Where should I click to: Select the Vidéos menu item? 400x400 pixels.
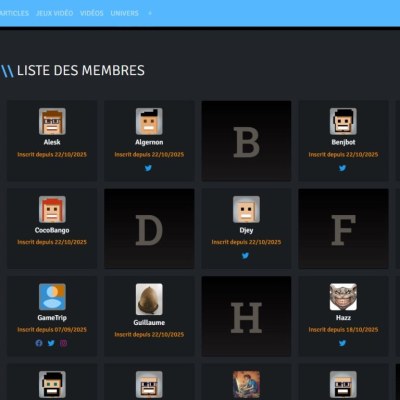coord(92,13)
